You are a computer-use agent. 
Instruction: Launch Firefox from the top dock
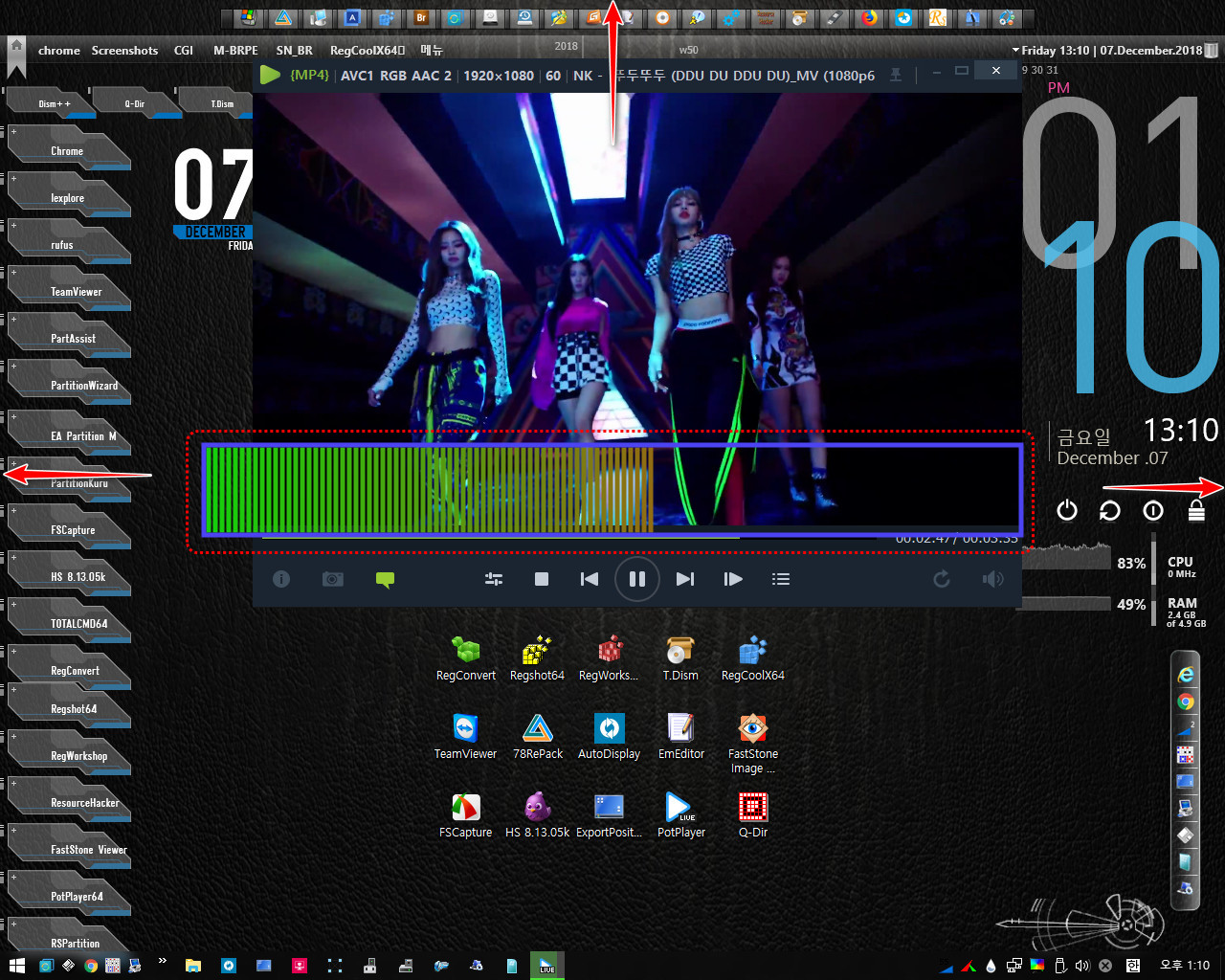869,17
